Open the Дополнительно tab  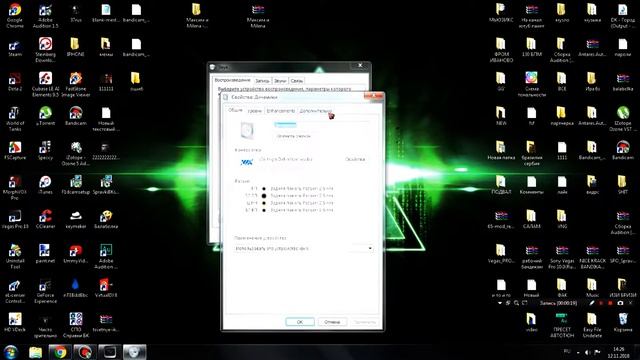(315, 111)
